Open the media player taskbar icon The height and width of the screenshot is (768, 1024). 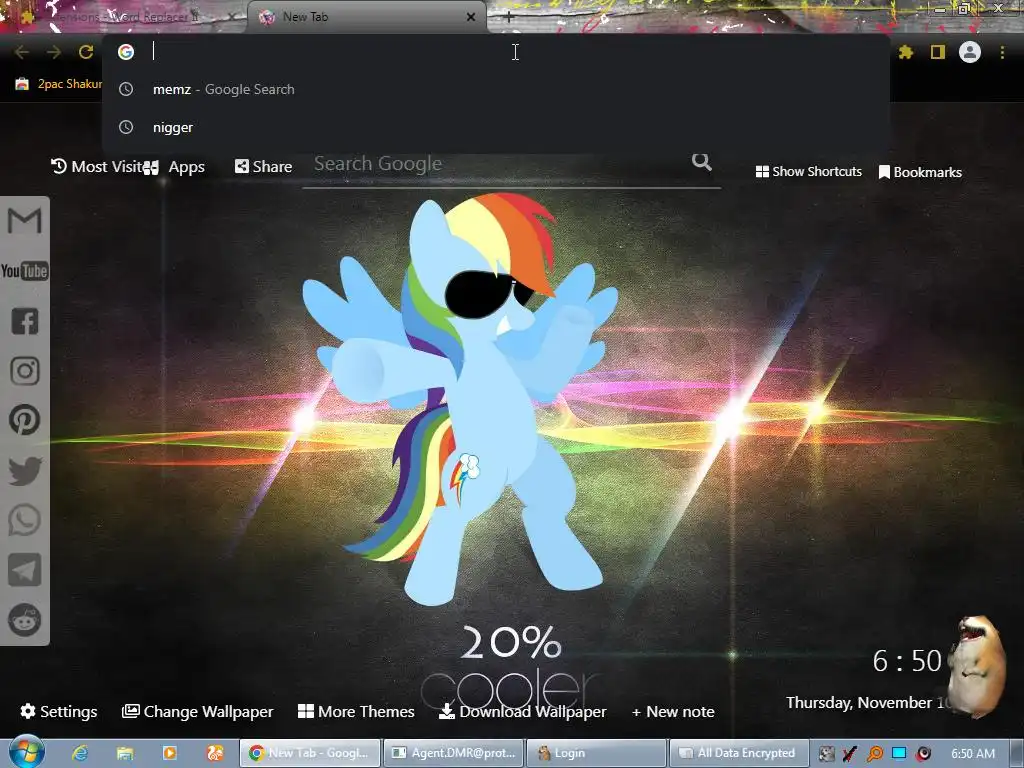[x=169, y=753]
